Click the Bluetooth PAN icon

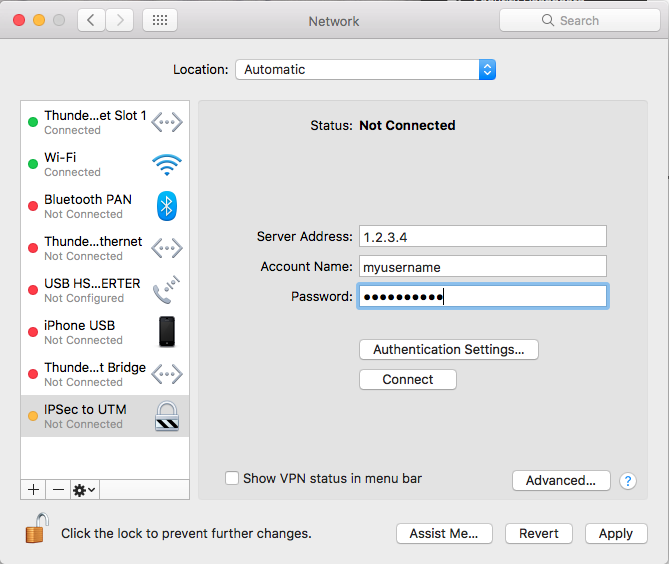pyautogui.click(x=167, y=206)
